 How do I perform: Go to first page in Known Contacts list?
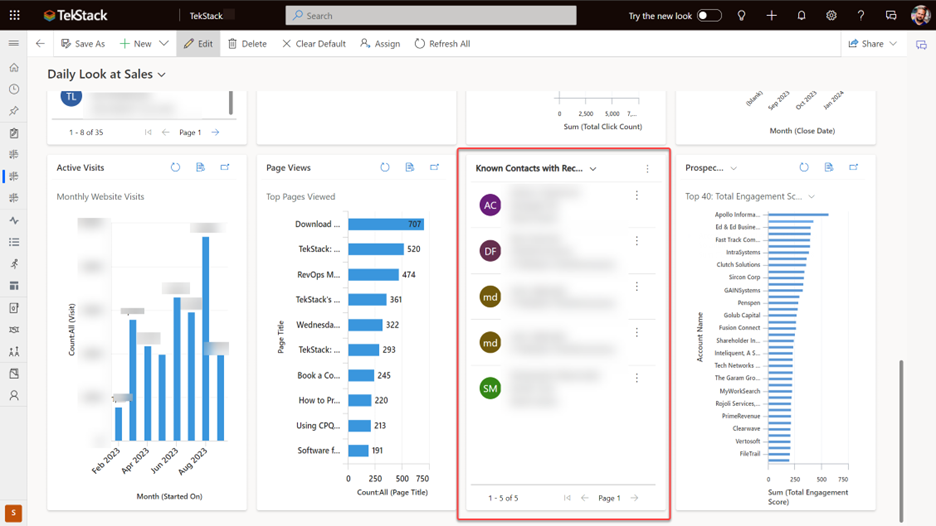point(566,498)
